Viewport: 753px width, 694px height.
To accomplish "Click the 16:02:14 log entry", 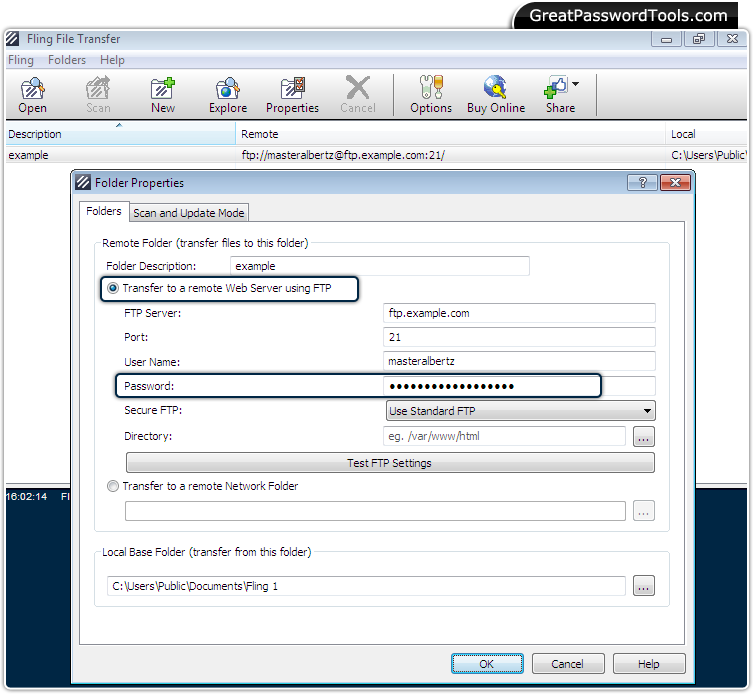I will 26,497.
